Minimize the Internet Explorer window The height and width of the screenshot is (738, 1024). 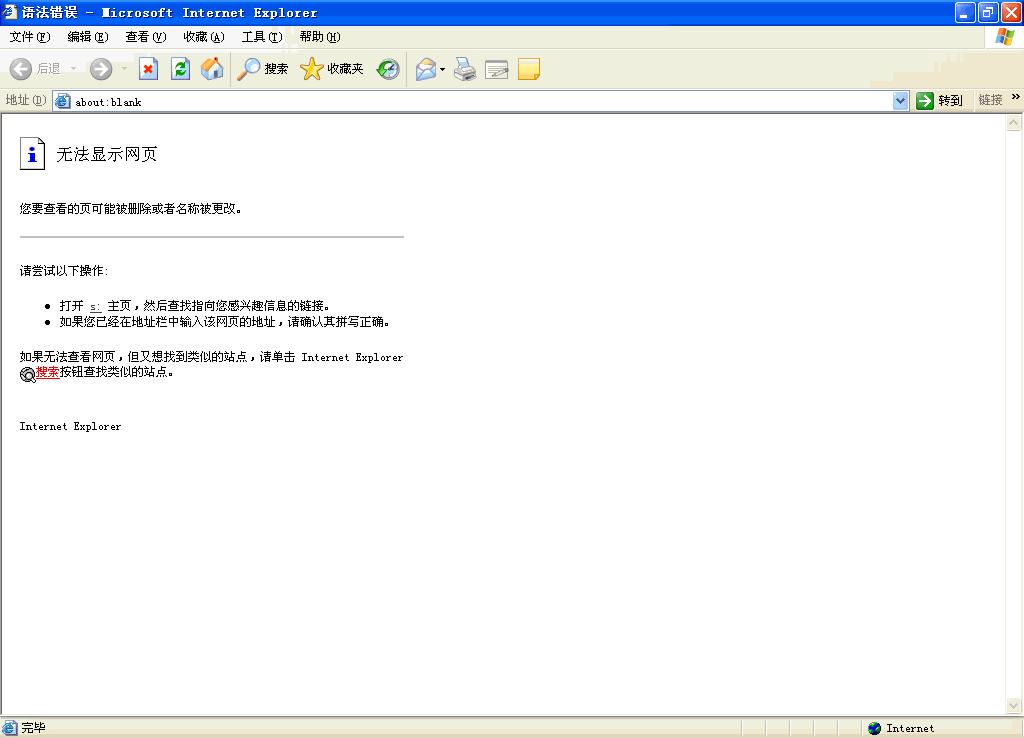tap(965, 12)
